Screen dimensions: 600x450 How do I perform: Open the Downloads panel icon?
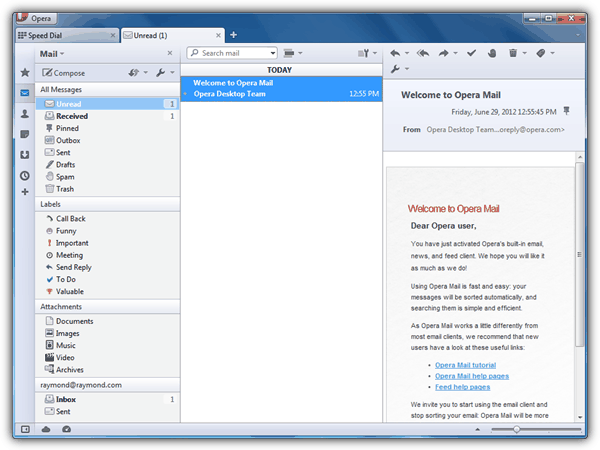click(25, 155)
